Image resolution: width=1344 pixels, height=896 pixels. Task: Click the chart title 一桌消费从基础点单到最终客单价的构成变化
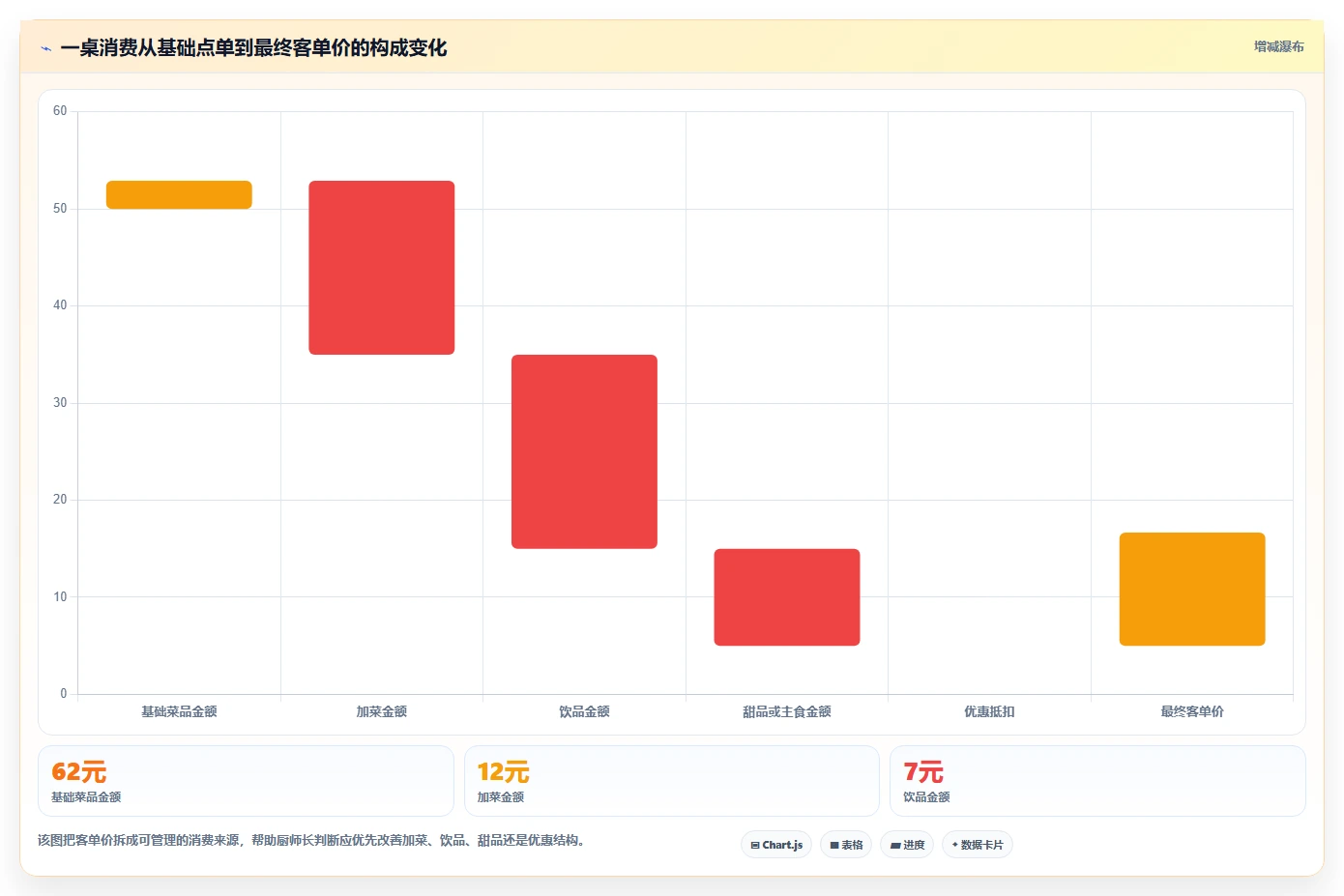point(253,48)
